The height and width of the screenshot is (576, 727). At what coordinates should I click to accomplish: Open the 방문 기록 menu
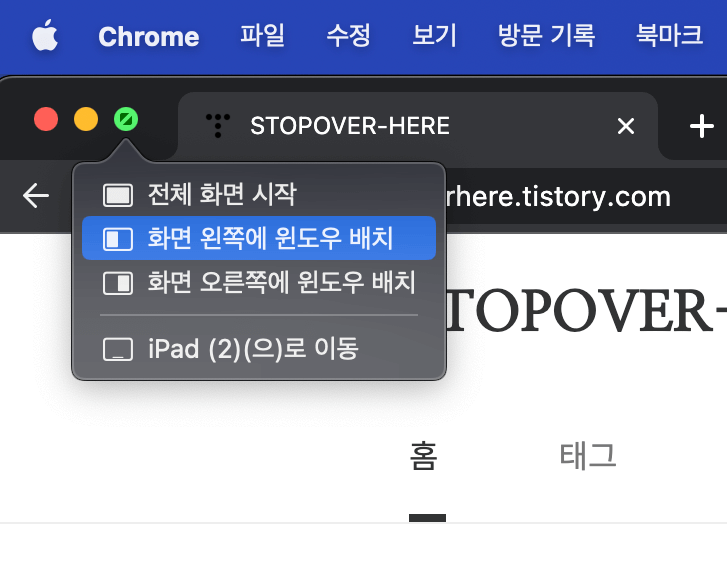click(547, 36)
